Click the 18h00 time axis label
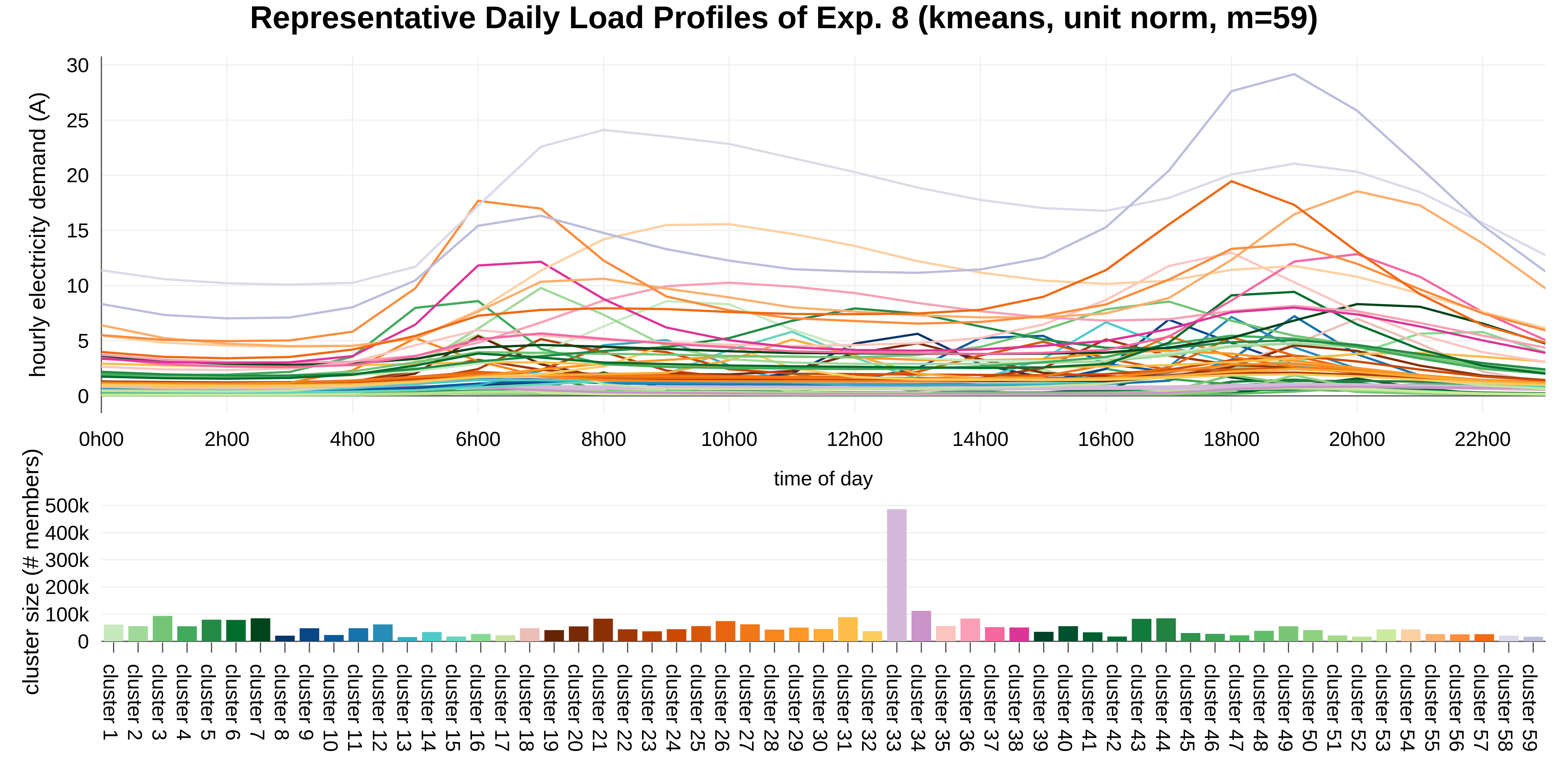The width and height of the screenshot is (1568, 781). 1232,439
